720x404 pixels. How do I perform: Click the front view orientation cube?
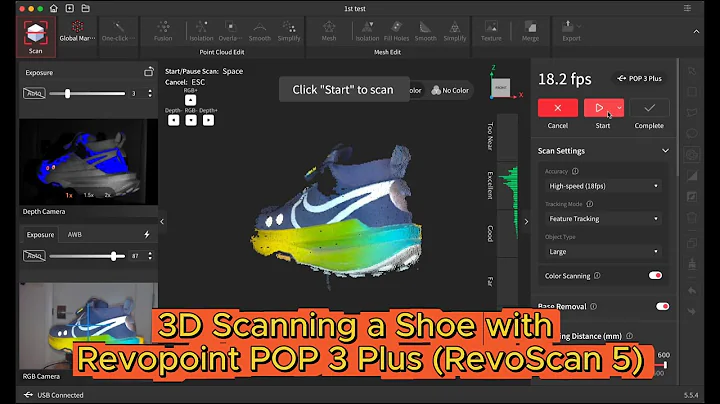click(501, 87)
